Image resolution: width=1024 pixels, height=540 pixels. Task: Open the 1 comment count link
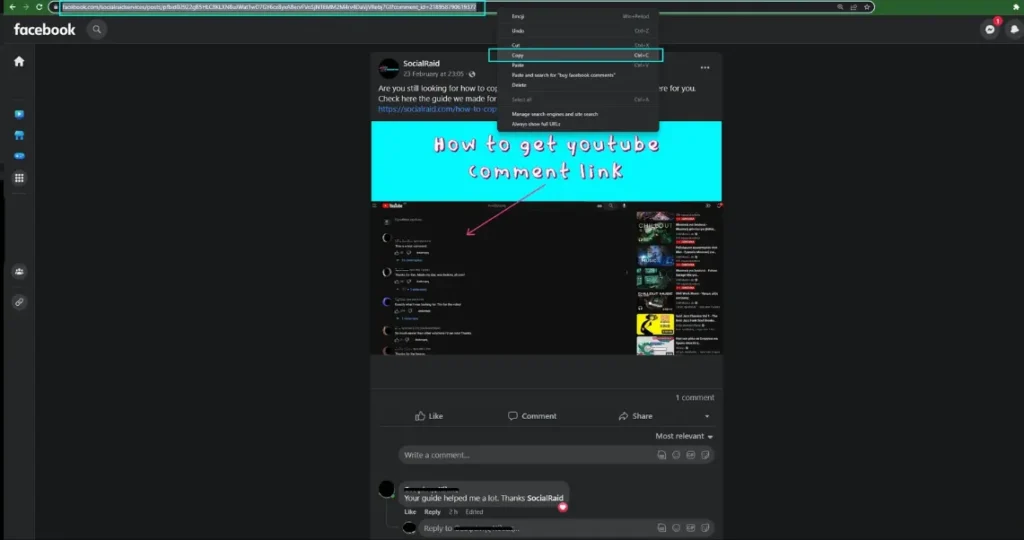tap(694, 398)
